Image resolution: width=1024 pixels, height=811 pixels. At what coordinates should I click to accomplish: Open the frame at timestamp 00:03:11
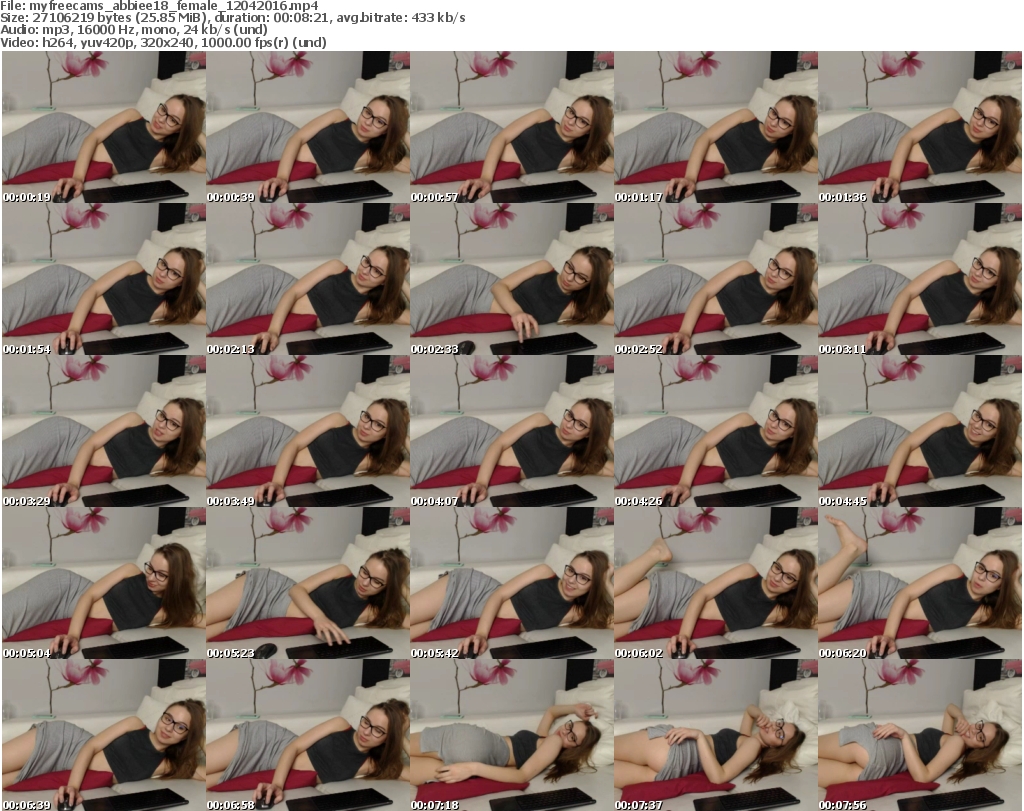tap(920, 279)
